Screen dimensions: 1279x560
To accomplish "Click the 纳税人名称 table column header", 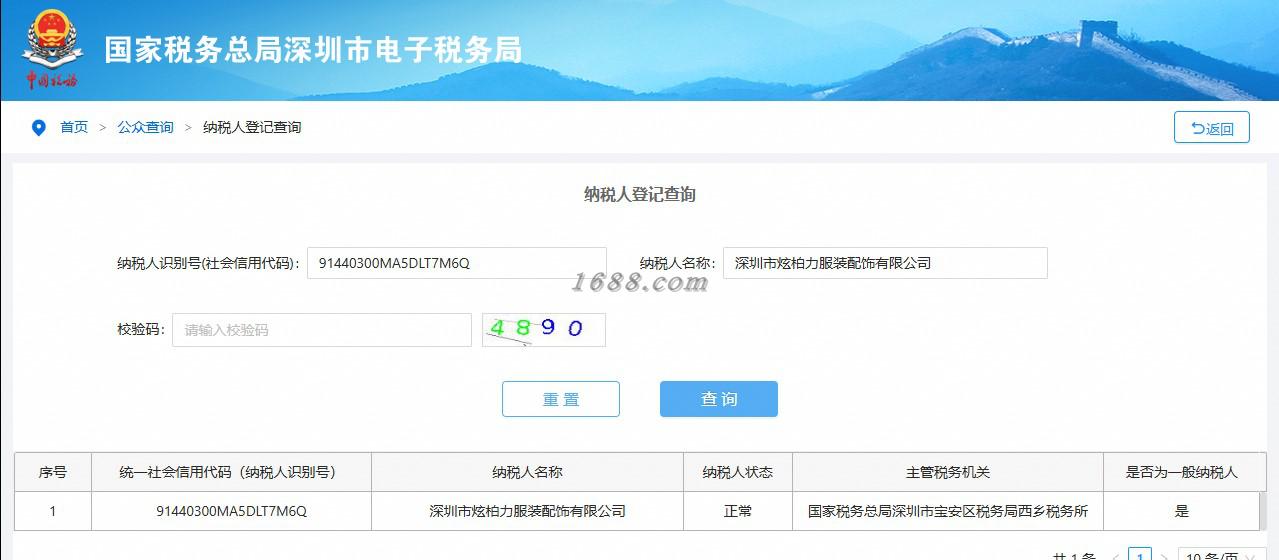I will [x=527, y=472].
